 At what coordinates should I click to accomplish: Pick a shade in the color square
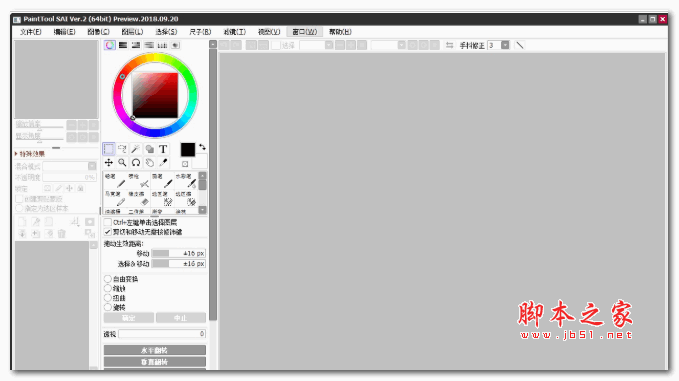pos(155,95)
